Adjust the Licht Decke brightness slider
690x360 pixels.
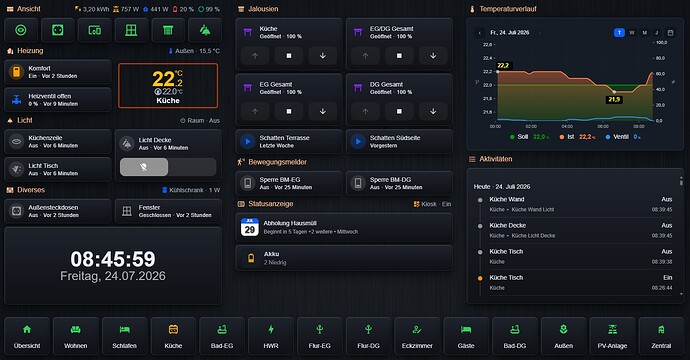168,167
